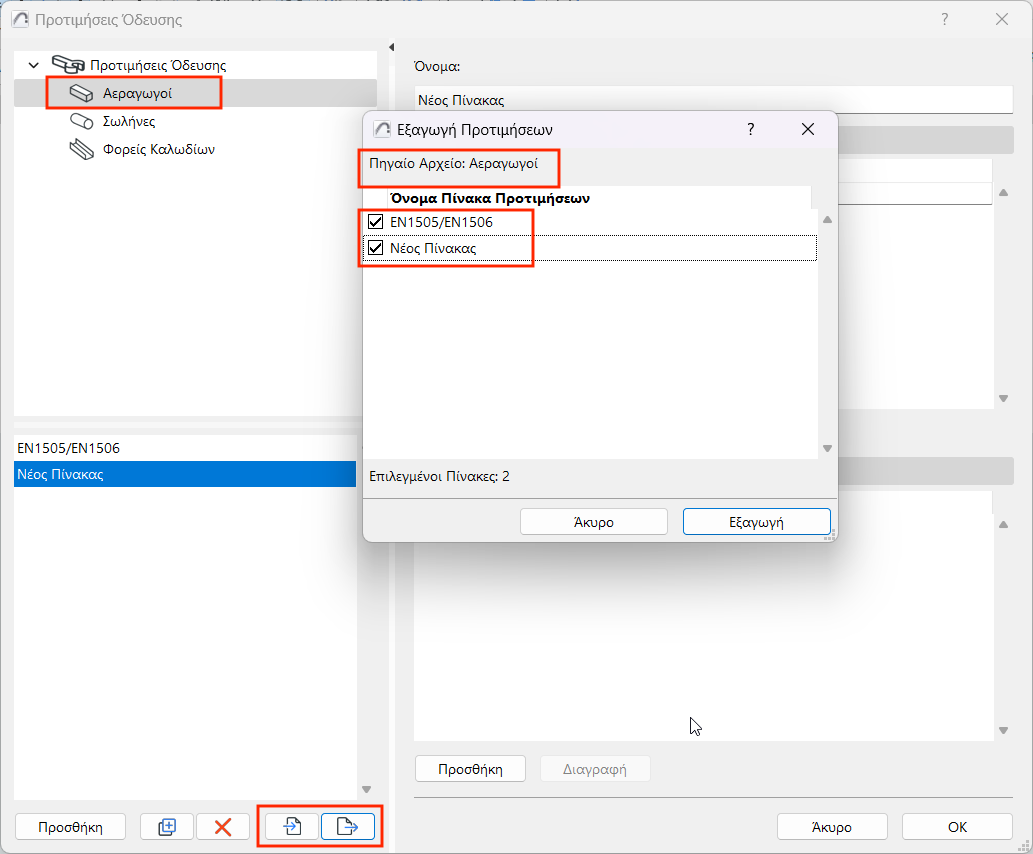Image resolution: width=1033 pixels, height=854 pixels.
Task: Confirm the main dialog with OK
Action: tap(957, 826)
